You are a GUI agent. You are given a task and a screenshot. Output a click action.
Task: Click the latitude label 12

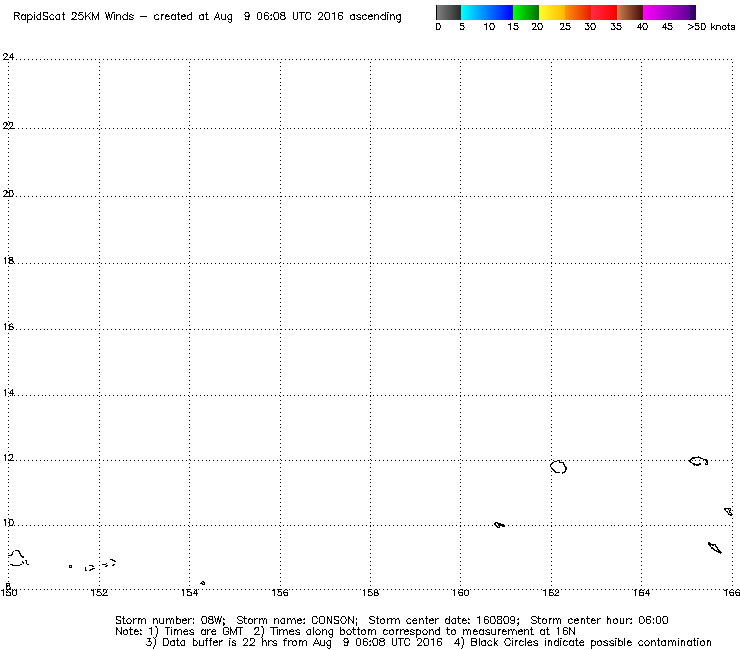(8, 458)
